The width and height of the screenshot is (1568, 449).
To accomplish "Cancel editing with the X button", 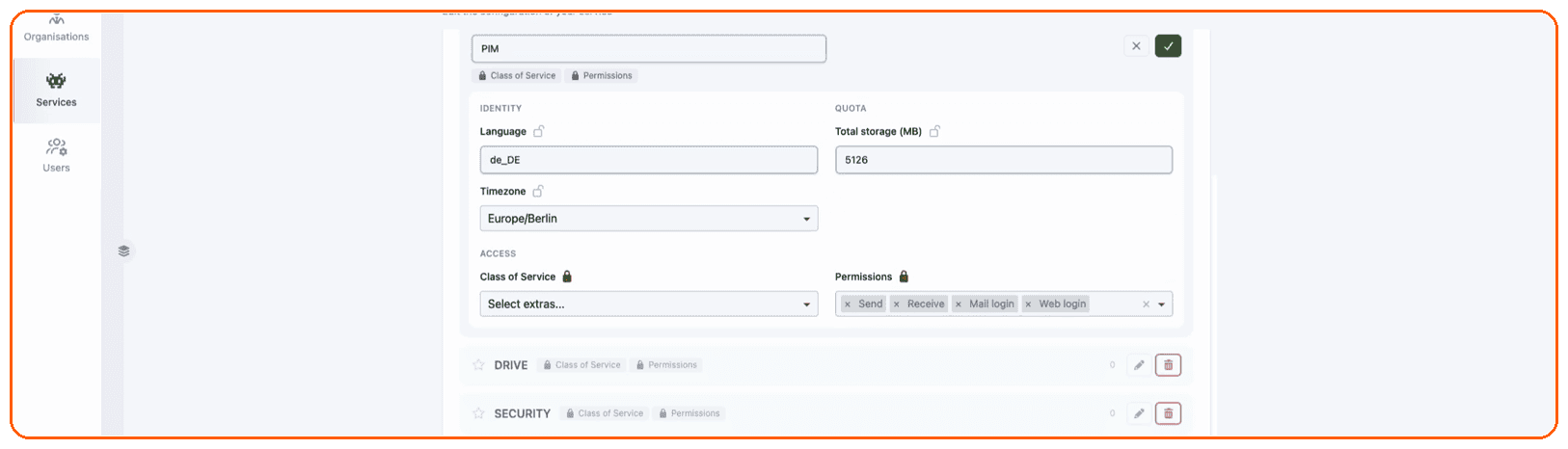I will (x=1136, y=46).
